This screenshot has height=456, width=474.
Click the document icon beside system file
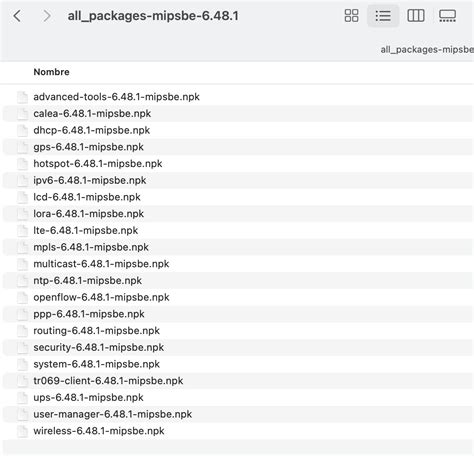(x=22, y=364)
